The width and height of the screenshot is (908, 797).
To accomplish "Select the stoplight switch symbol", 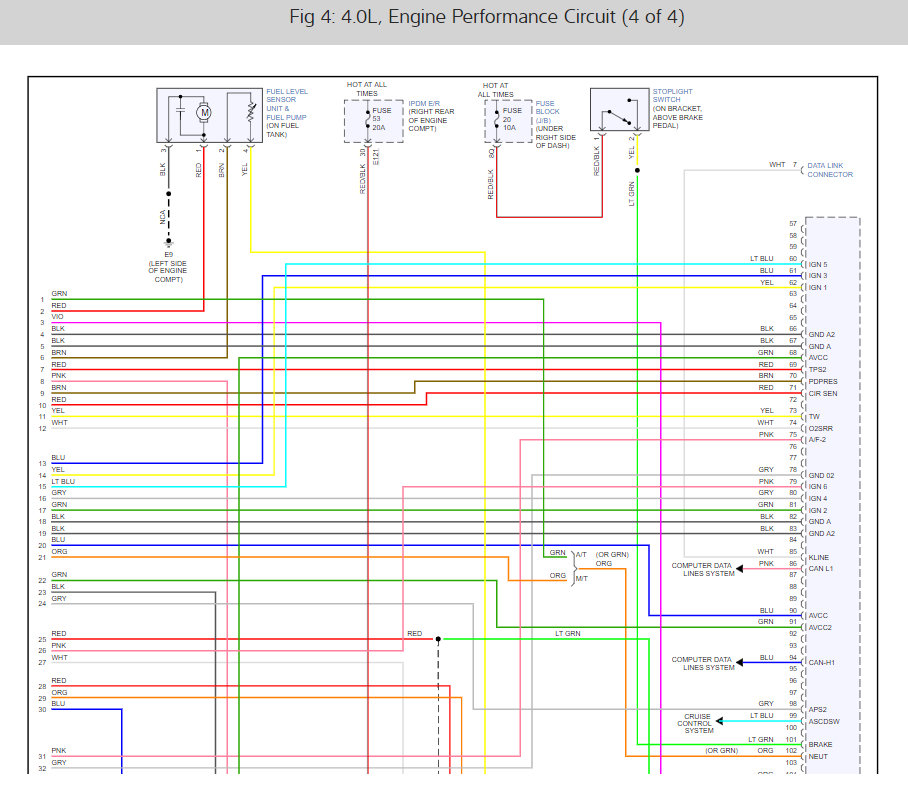I will click(x=618, y=110).
